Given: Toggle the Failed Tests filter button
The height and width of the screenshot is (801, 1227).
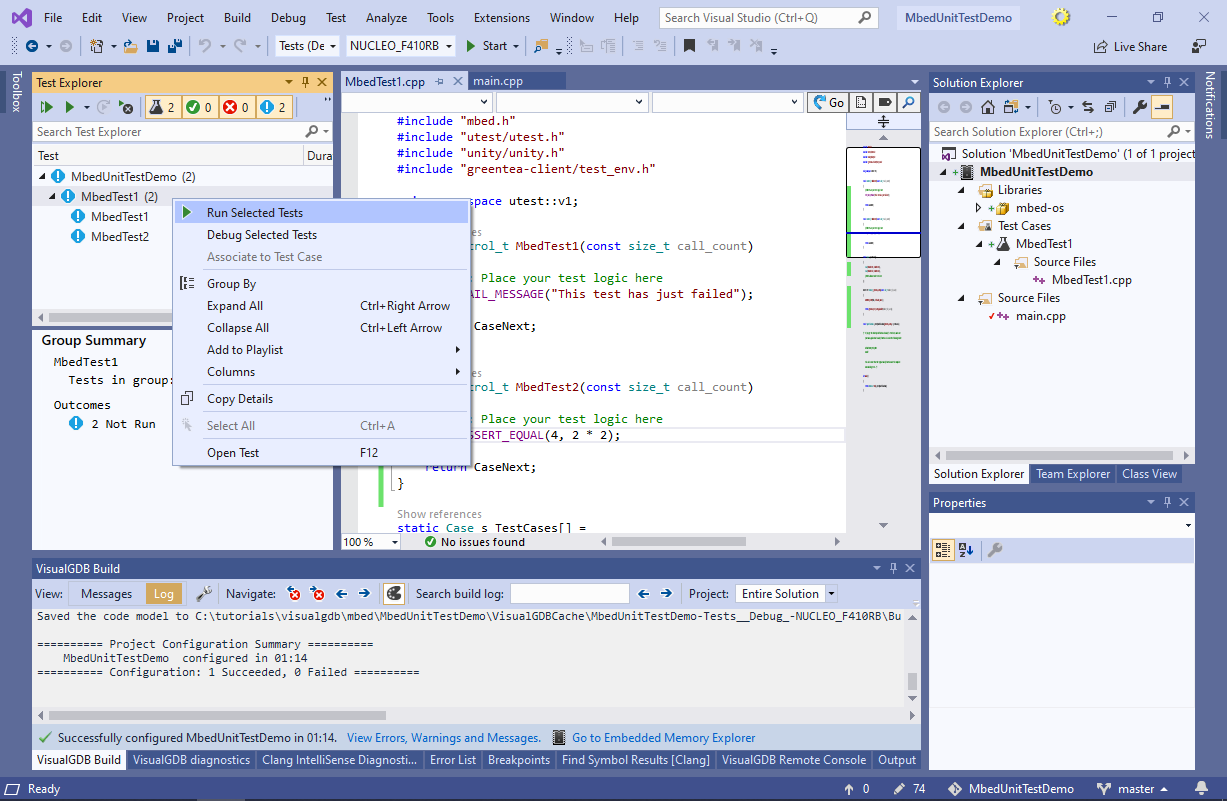Looking at the screenshot, I should tap(236, 107).
